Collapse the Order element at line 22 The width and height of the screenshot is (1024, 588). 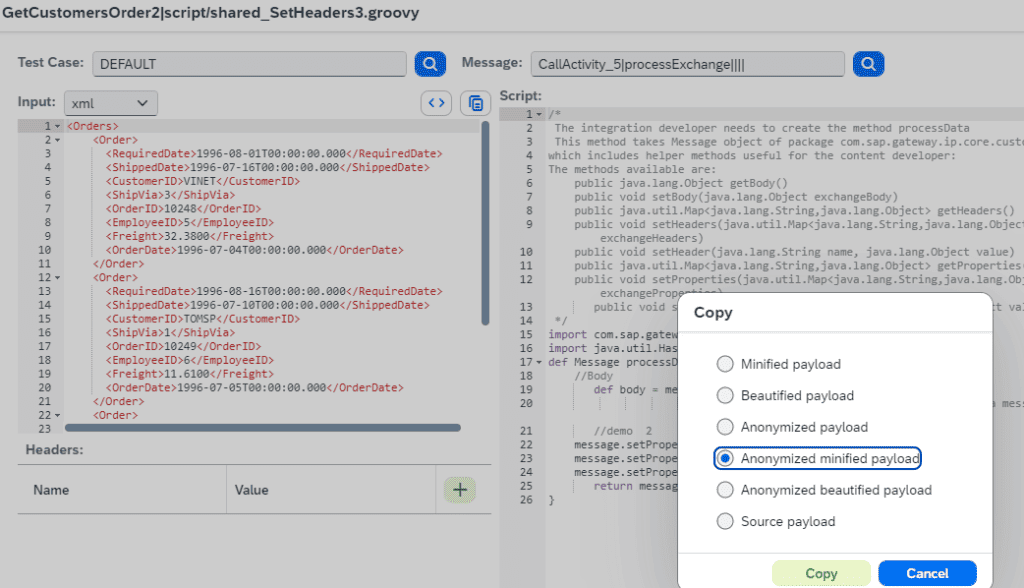click(57, 416)
